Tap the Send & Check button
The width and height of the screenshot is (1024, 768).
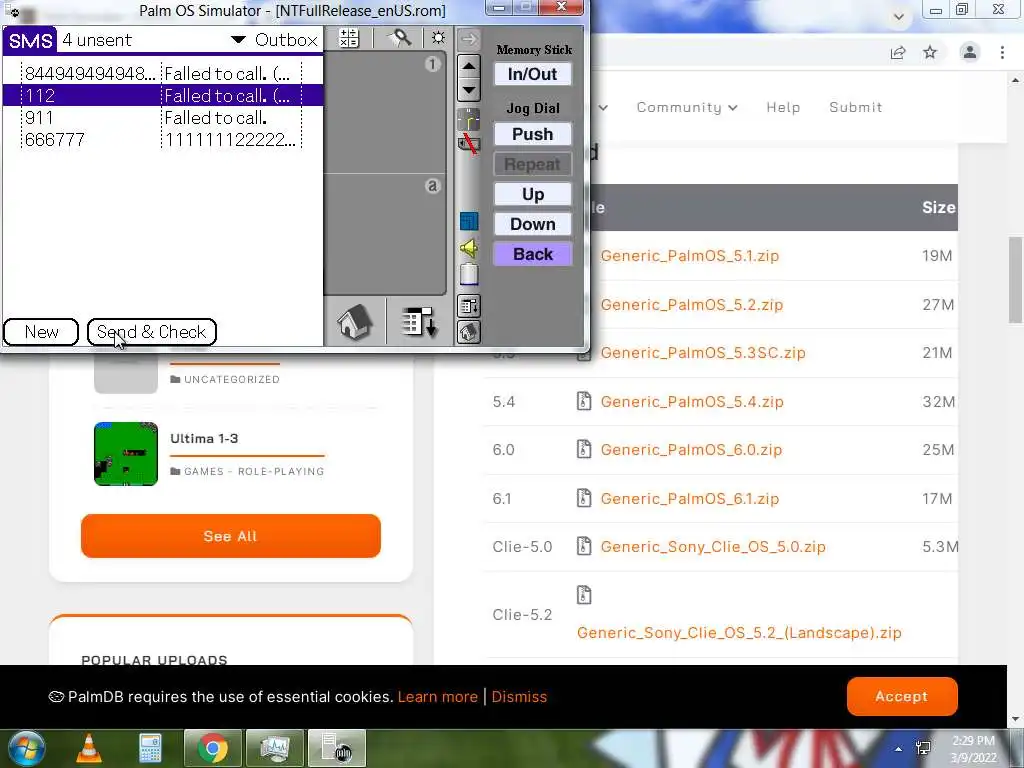152,332
